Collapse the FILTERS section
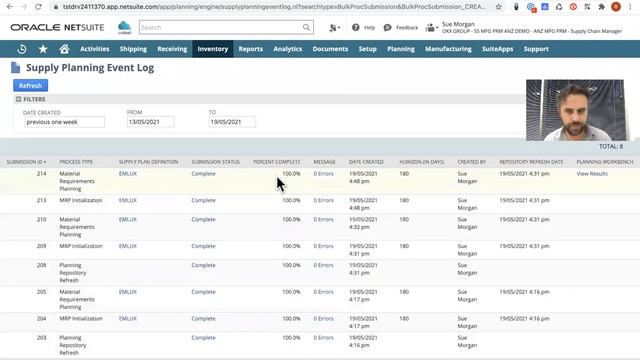This screenshot has height=360, width=640. click(18, 99)
